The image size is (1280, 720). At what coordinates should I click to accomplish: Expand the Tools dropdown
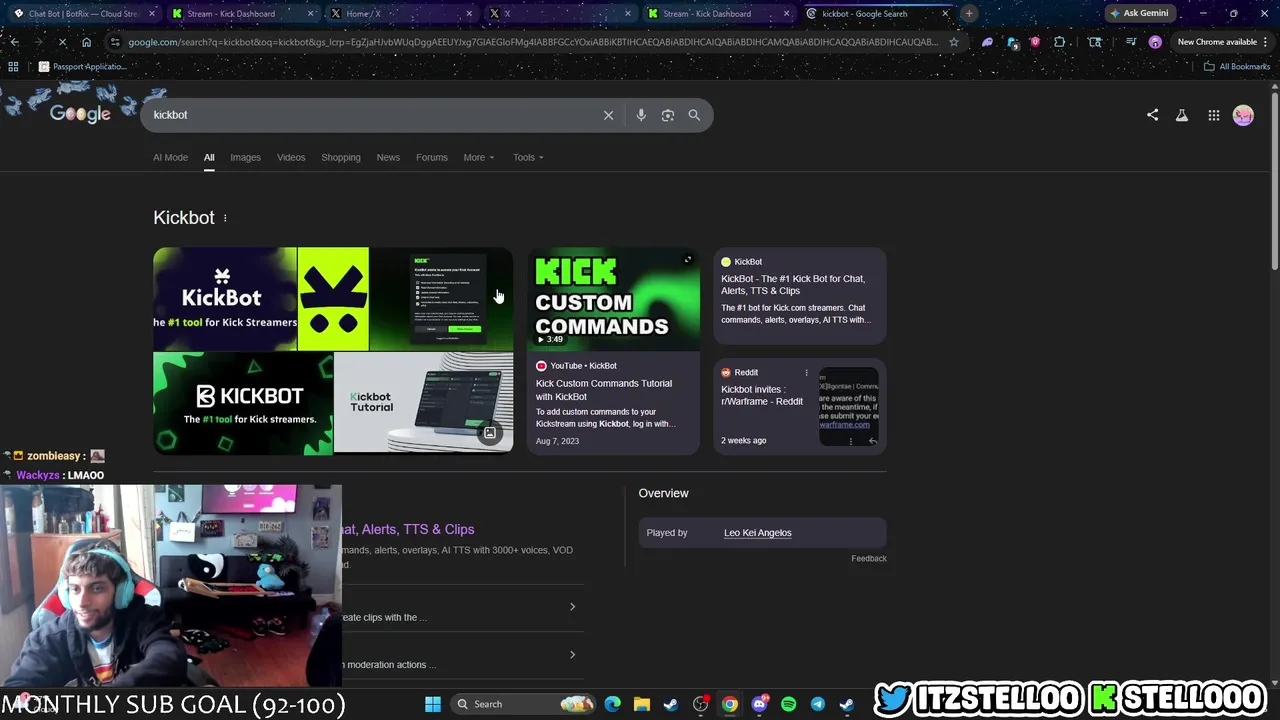point(528,157)
